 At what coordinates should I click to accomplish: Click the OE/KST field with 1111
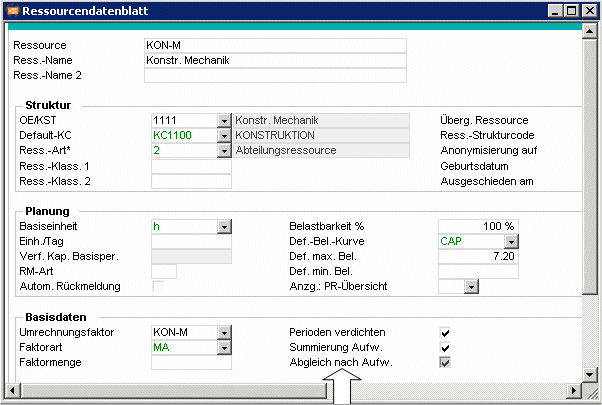[185, 121]
